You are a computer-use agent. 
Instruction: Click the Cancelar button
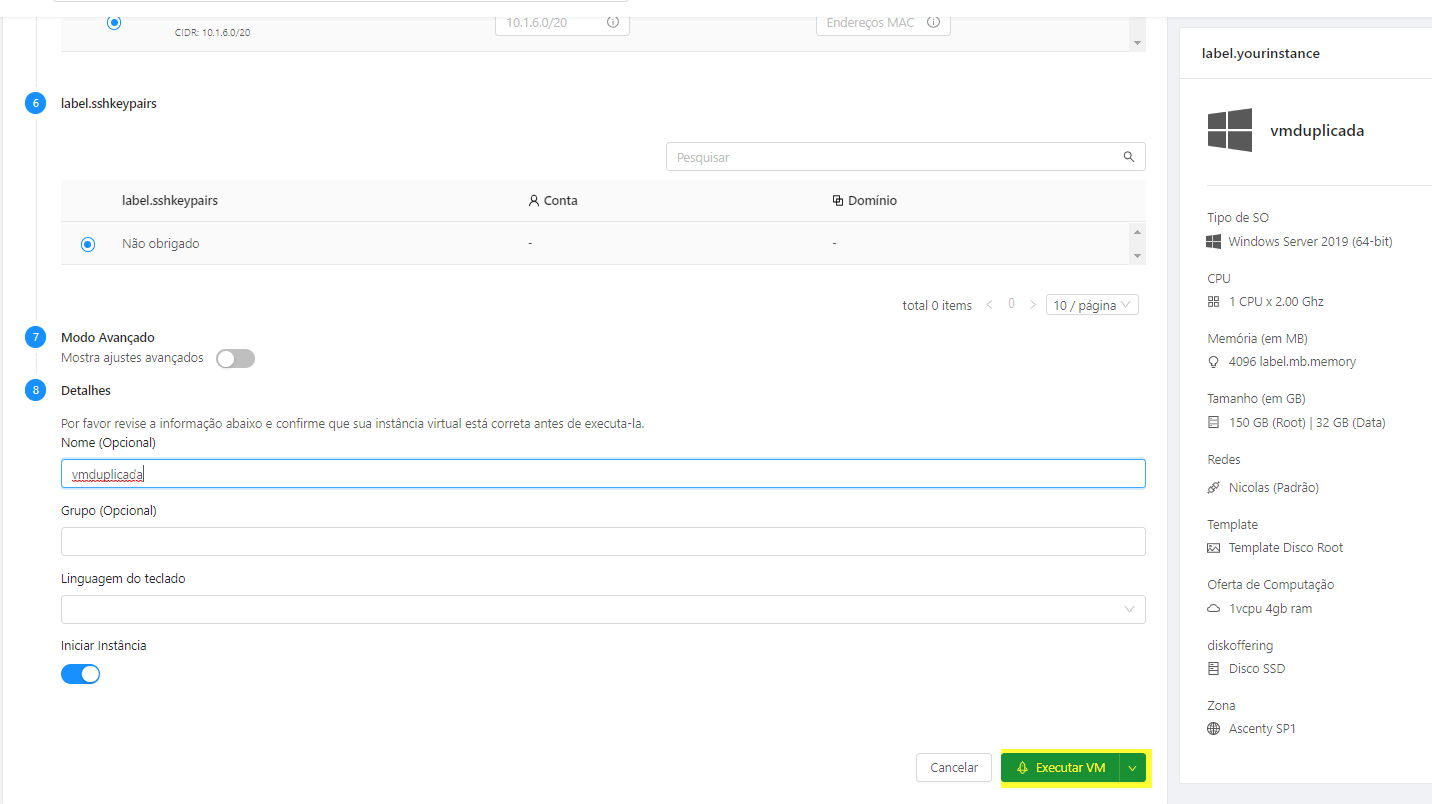(x=954, y=768)
